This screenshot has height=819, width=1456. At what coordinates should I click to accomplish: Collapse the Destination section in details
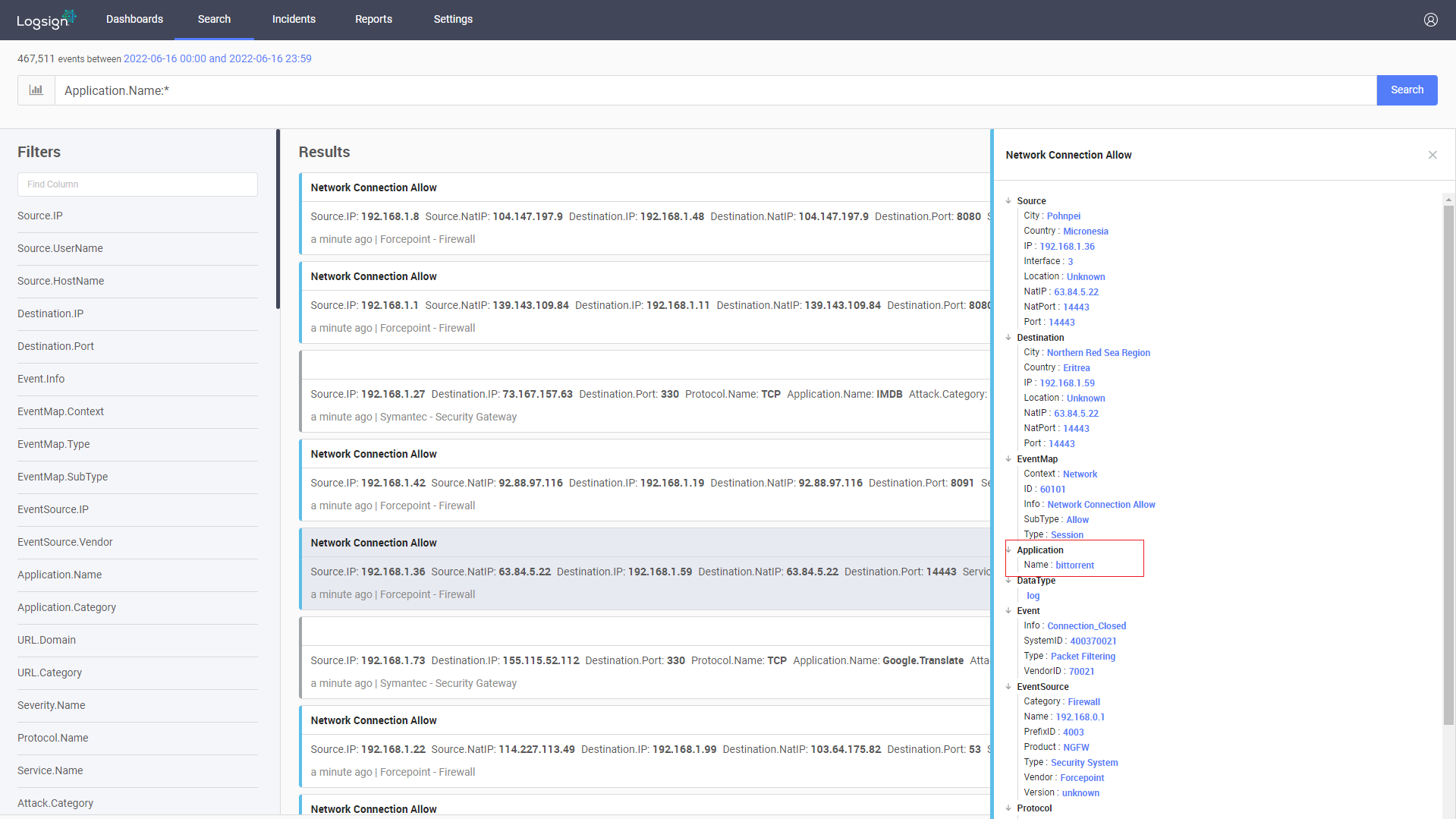pyautogui.click(x=1008, y=338)
